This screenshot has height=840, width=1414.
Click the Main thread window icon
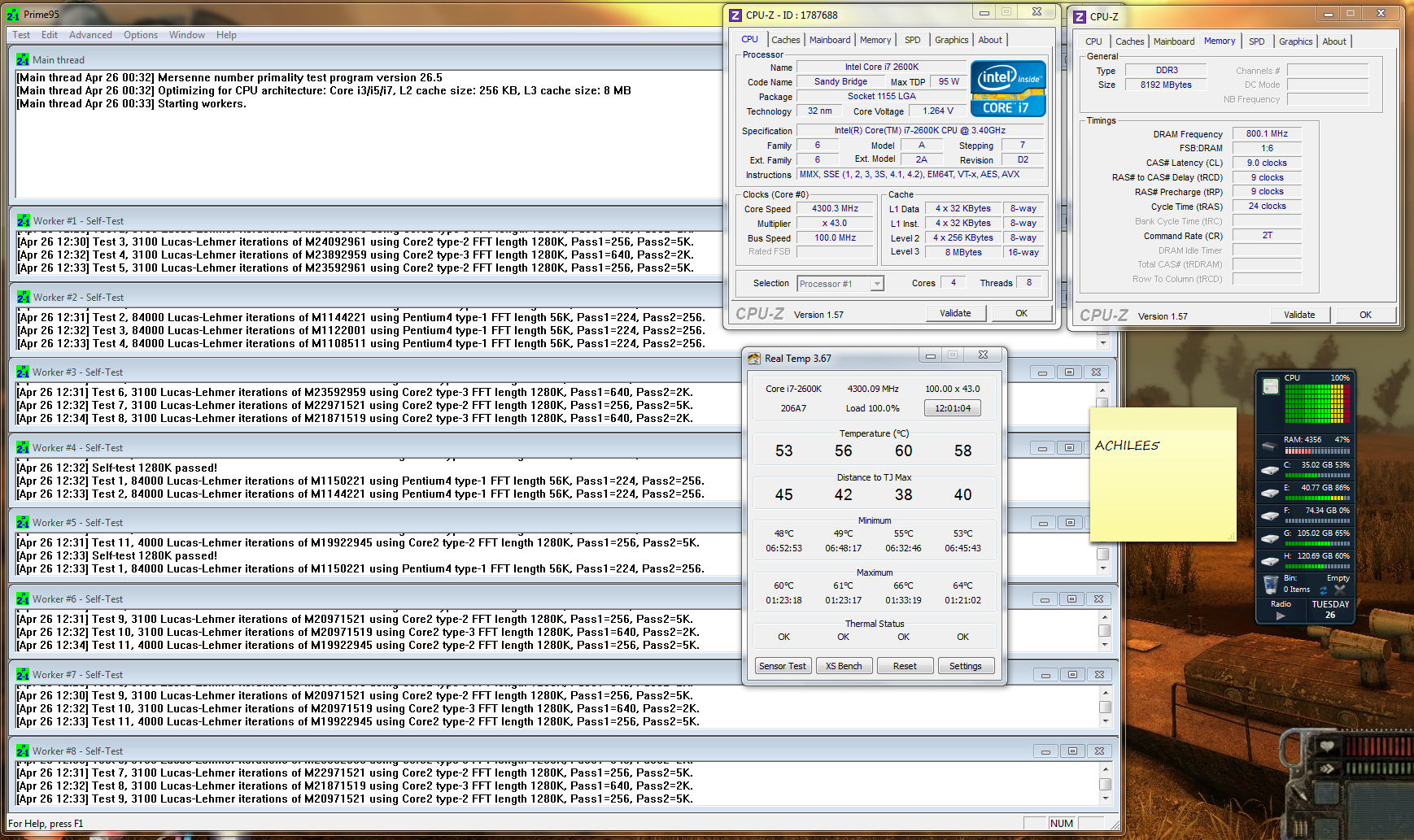click(x=23, y=59)
